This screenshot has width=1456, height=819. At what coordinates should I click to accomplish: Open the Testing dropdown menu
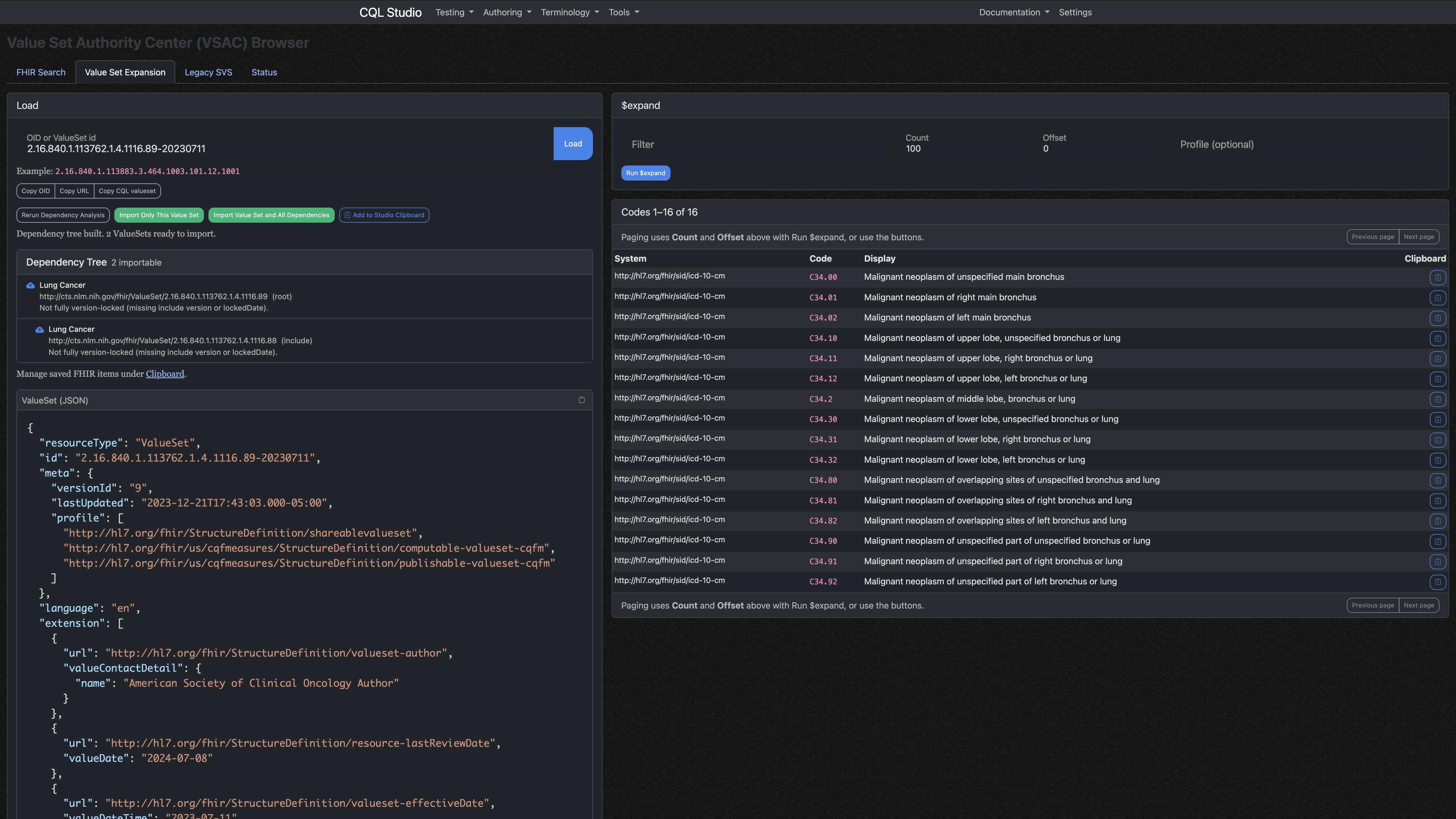pos(454,13)
